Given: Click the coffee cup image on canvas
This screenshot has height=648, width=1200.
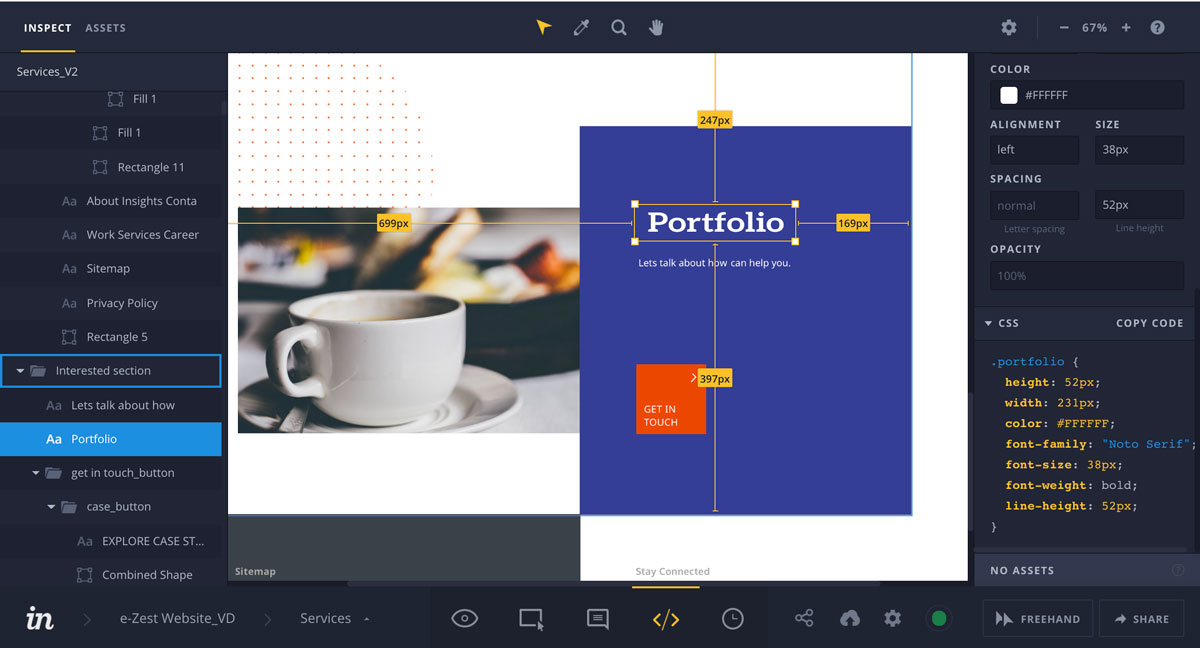Looking at the screenshot, I should point(409,320).
